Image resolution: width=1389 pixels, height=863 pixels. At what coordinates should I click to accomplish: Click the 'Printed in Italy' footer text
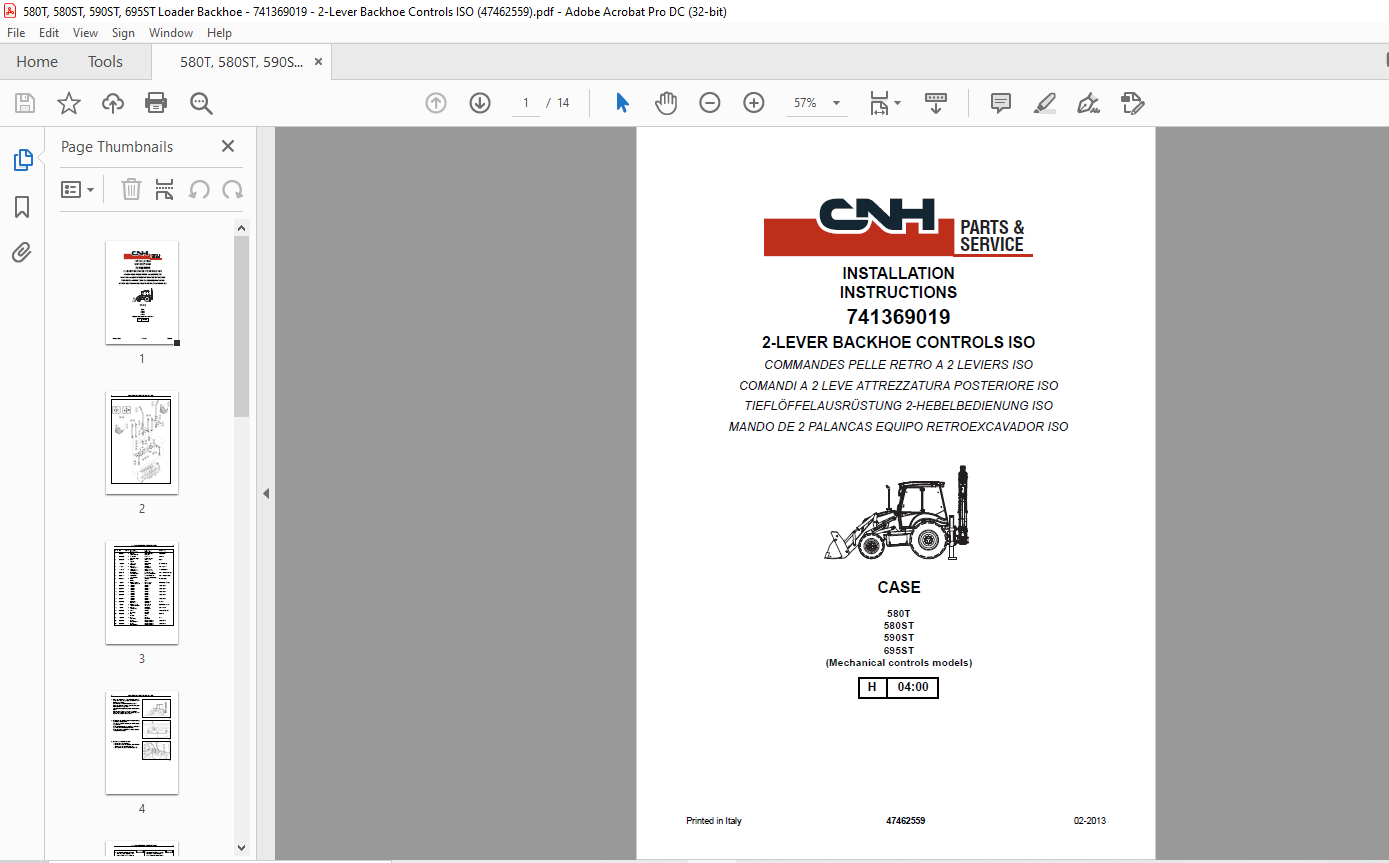click(714, 821)
